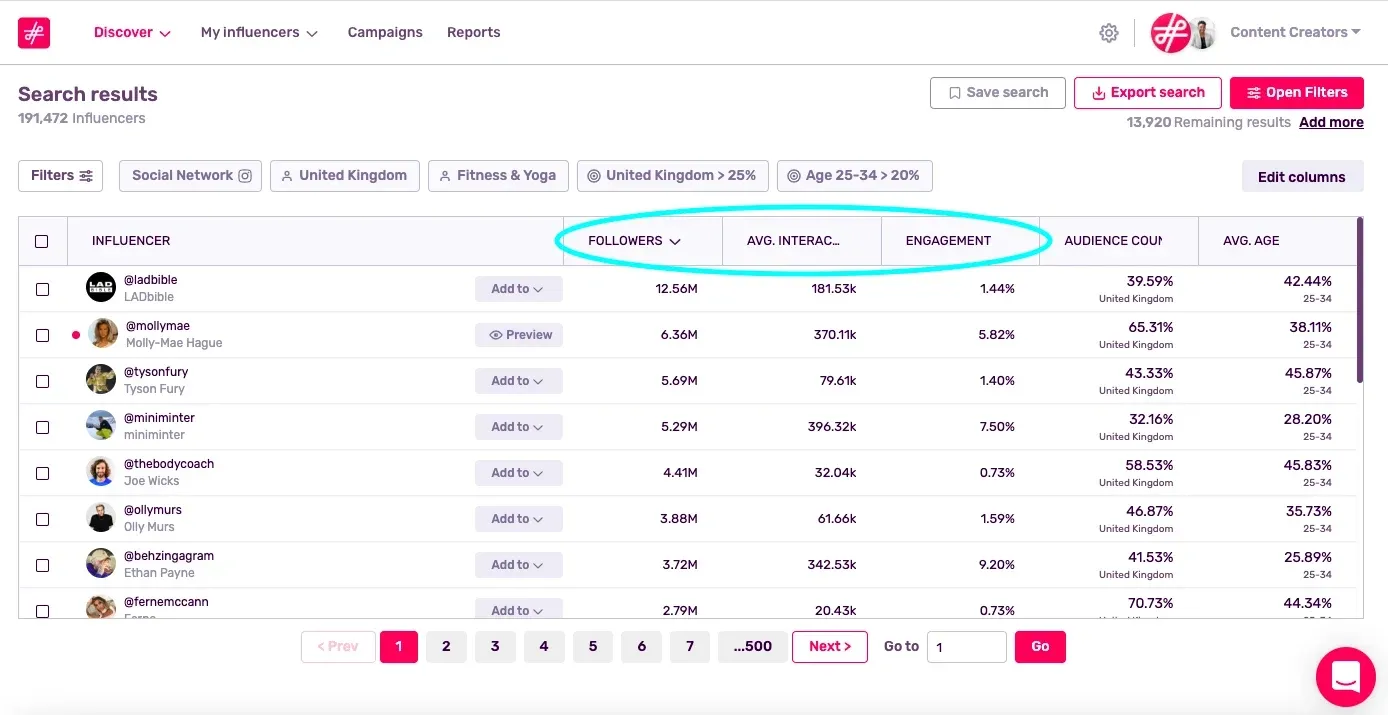Click the @mollymae profile picture
1388x715 pixels.
103,334
